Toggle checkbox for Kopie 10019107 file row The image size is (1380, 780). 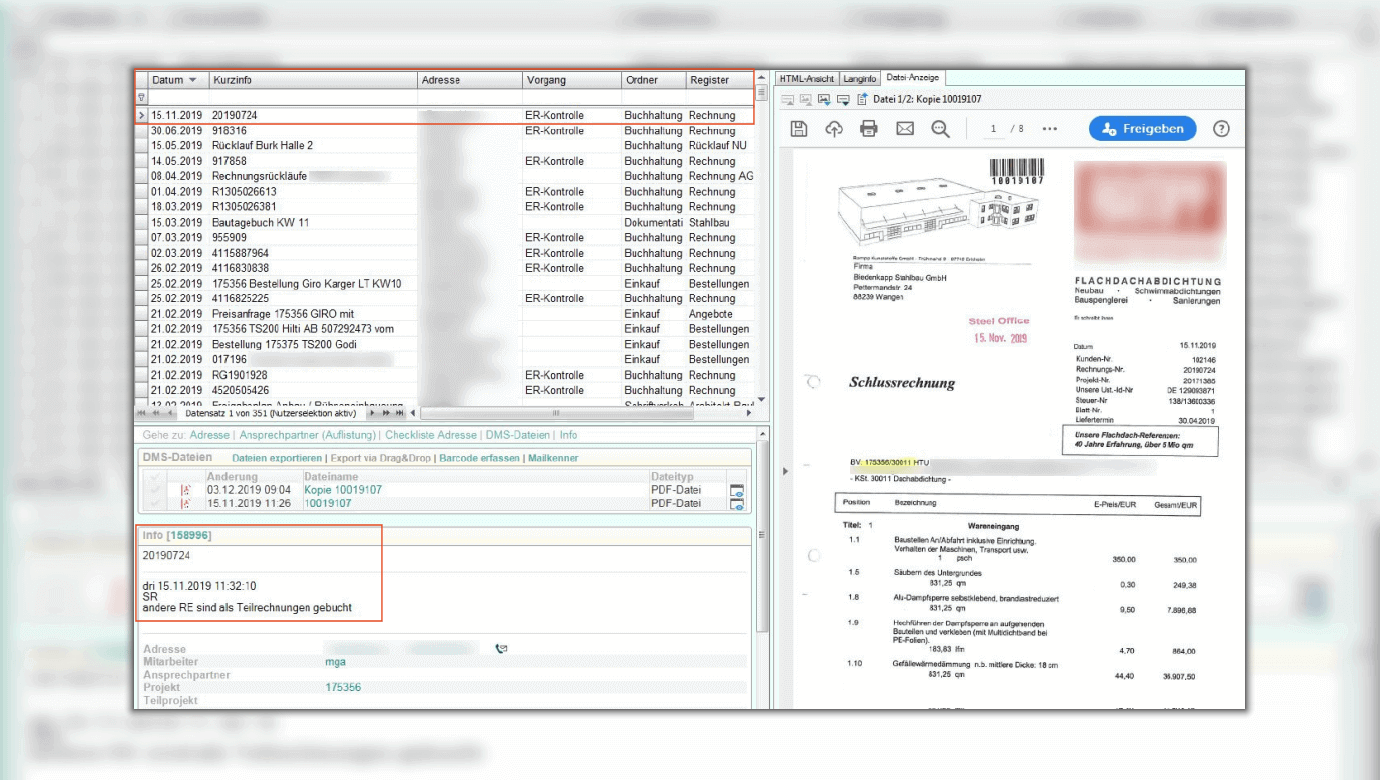click(153, 490)
